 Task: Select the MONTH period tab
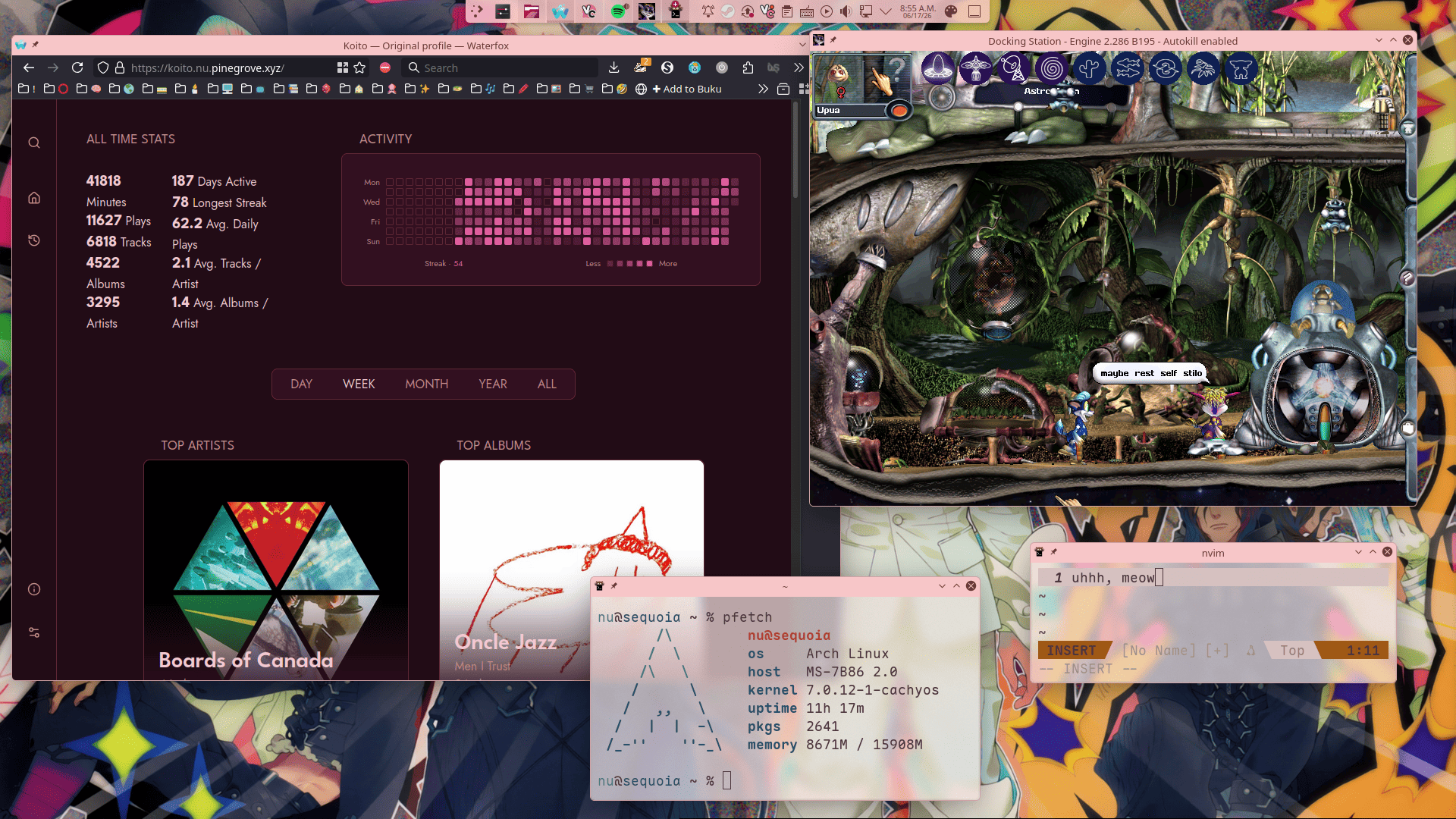[427, 384]
